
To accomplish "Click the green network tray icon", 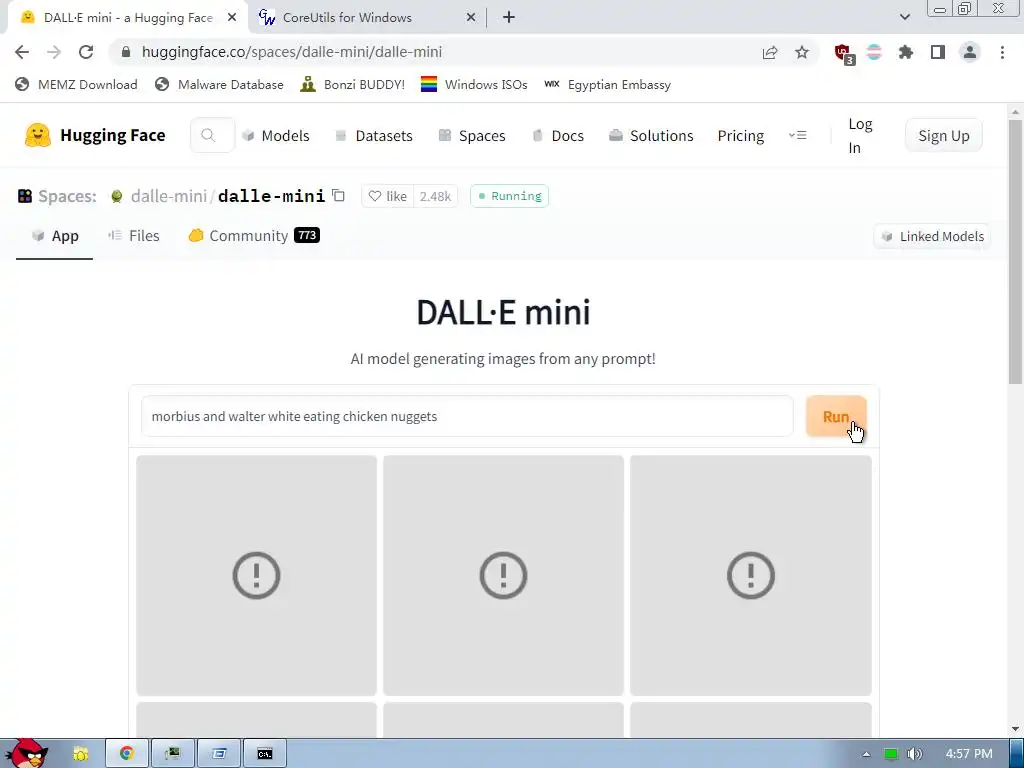I will point(891,754).
